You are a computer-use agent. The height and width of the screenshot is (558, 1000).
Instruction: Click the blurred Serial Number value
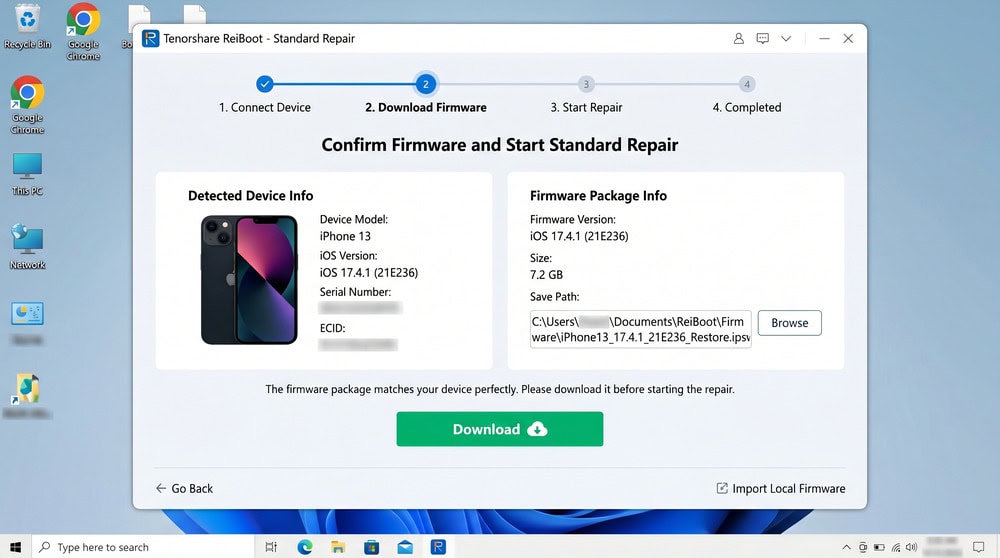click(x=360, y=308)
